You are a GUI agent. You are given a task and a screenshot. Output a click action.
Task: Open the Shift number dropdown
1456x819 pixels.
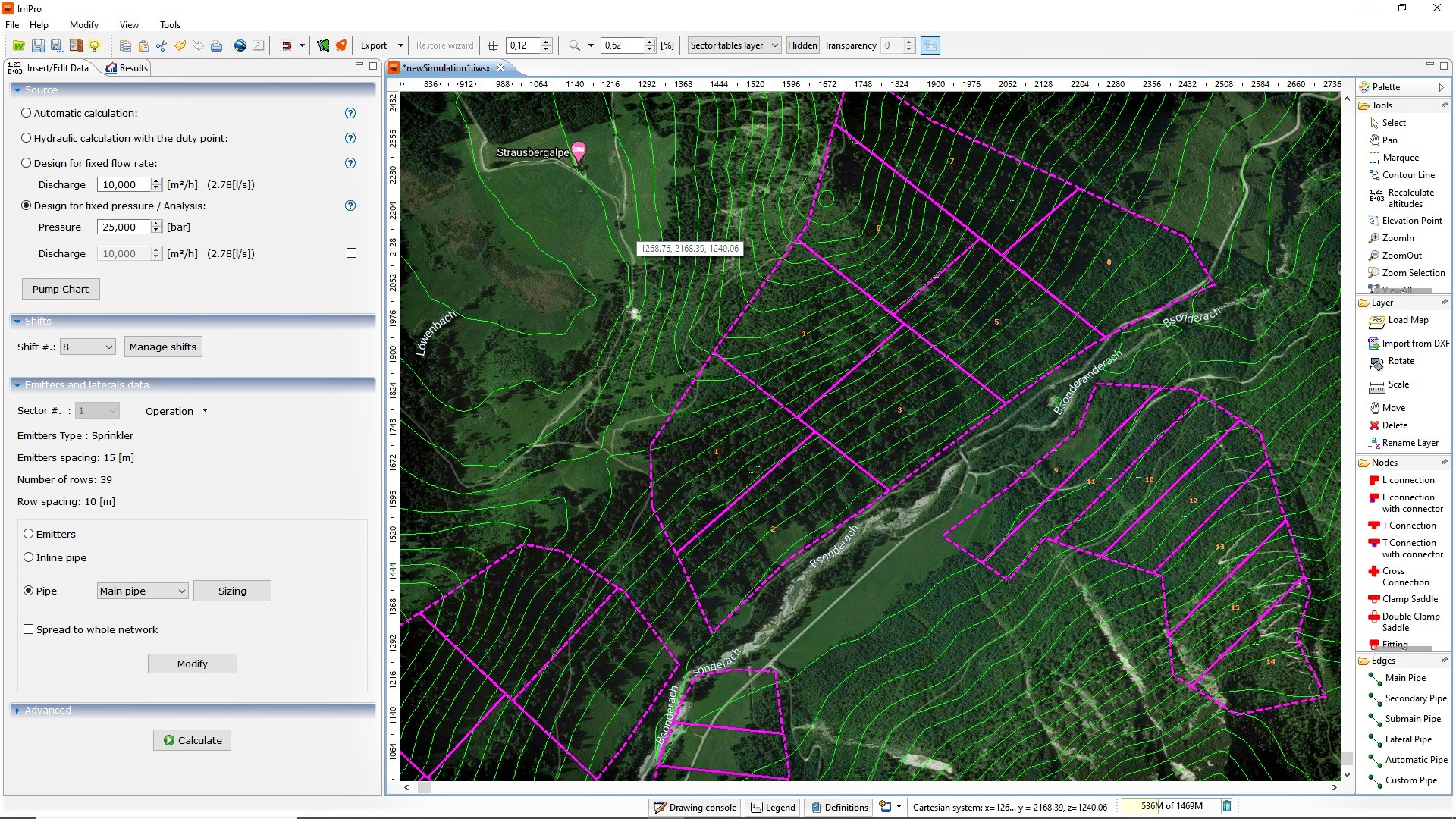point(88,347)
